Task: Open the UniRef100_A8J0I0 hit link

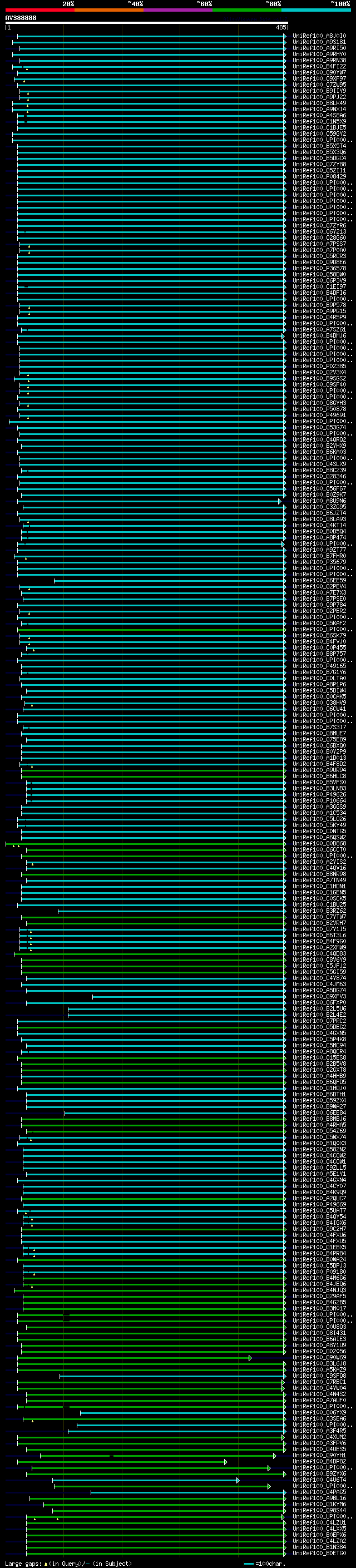Action: tap(319, 36)
